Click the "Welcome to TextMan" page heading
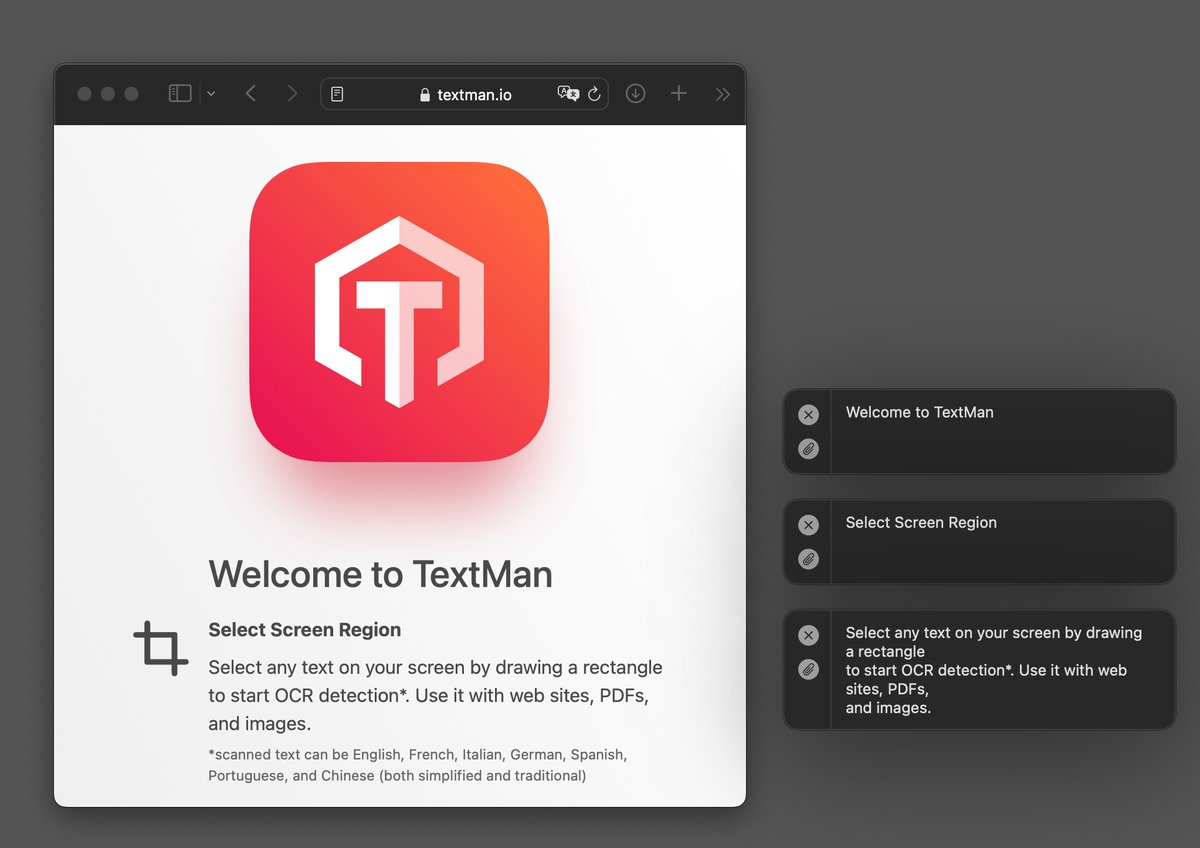The image size is (1200, 848). click(380, 574)
